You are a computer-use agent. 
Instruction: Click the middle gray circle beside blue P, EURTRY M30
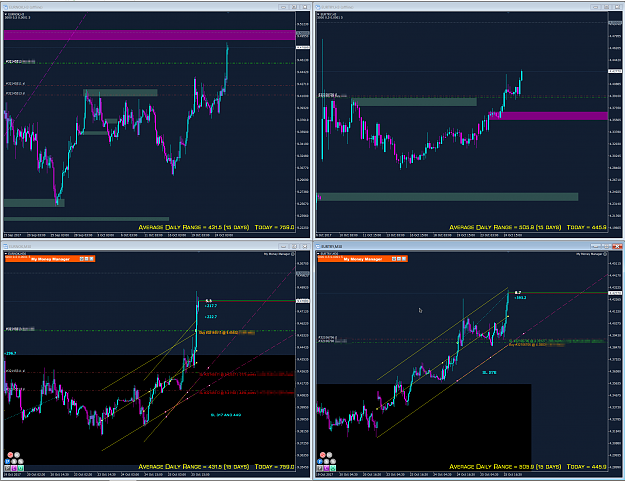point(326,461)
